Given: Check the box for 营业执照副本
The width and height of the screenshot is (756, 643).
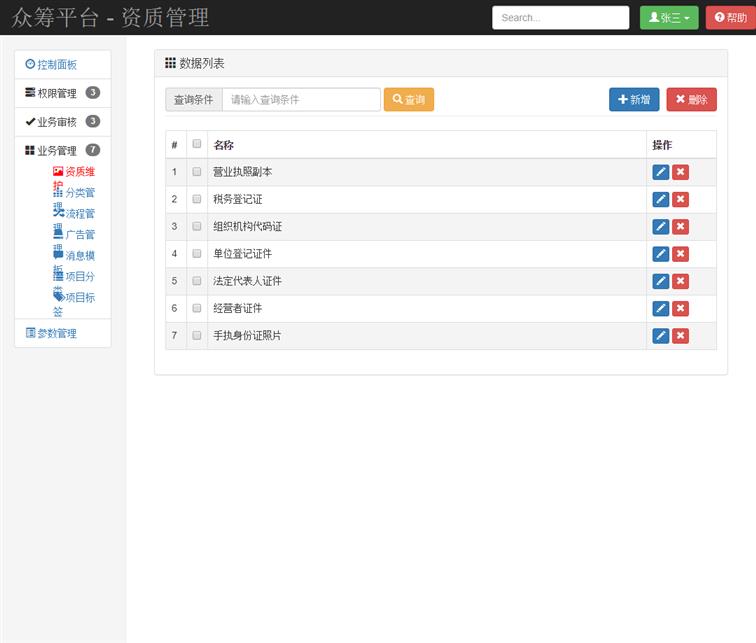Looking at the screenshot, I should [197, 172].
